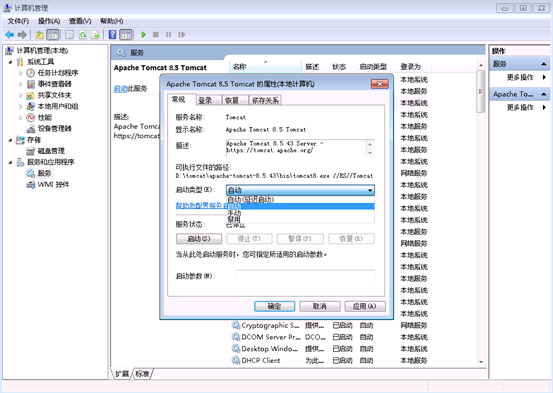Screen dimensions: 553x393
Task: Close the Tomcat properties dialog
Action: (380, 84)
